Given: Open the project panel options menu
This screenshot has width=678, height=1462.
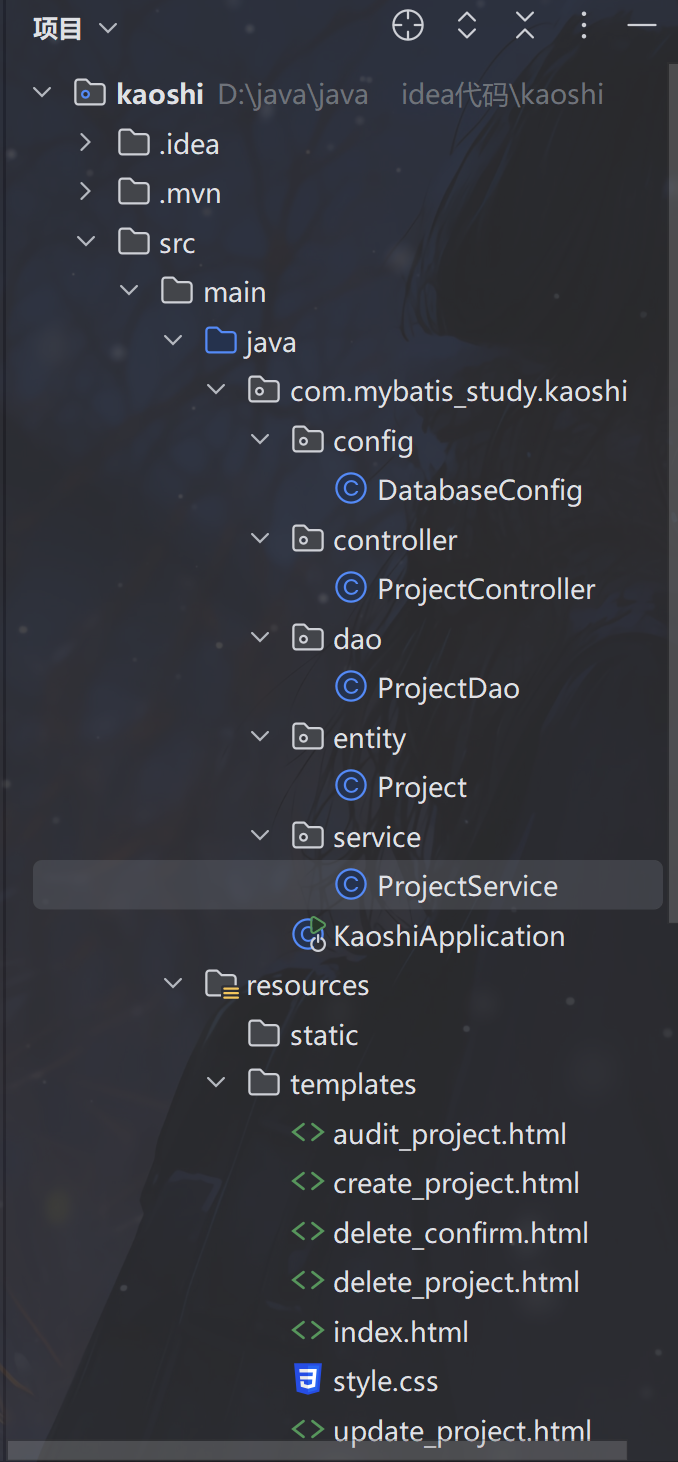Looking at the screenshot, I should [x=585, y=27].
